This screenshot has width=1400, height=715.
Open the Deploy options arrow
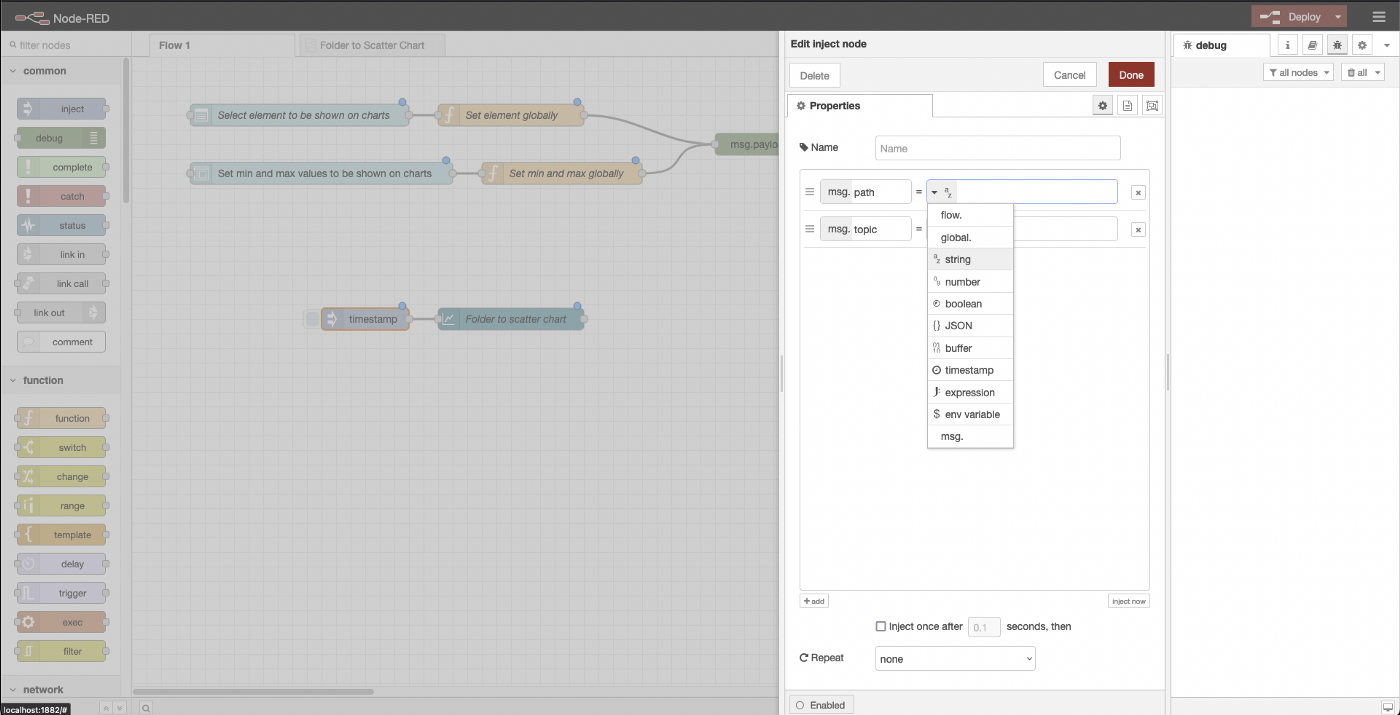1338,17
